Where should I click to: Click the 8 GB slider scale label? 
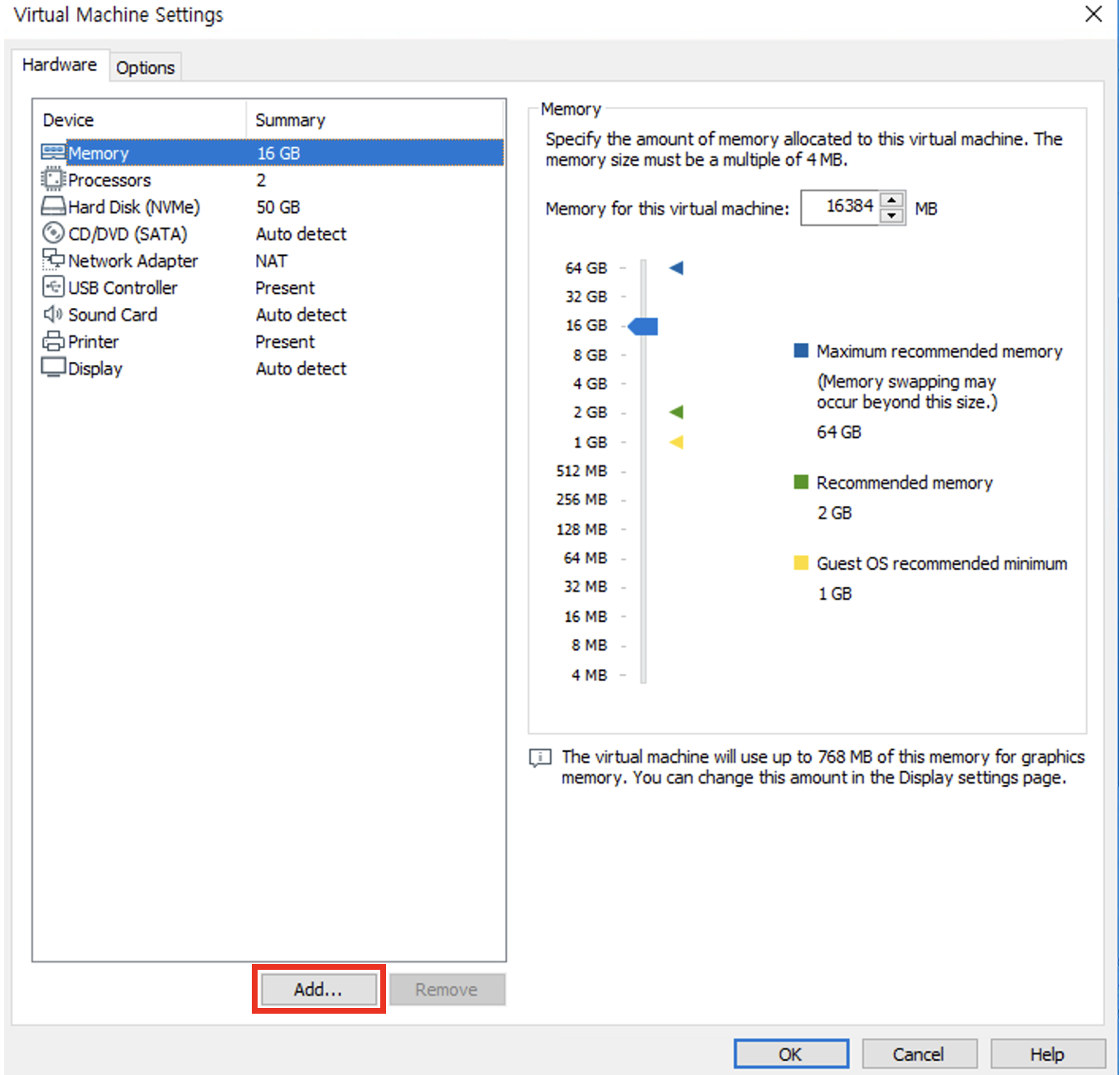[x=590, y=354]
